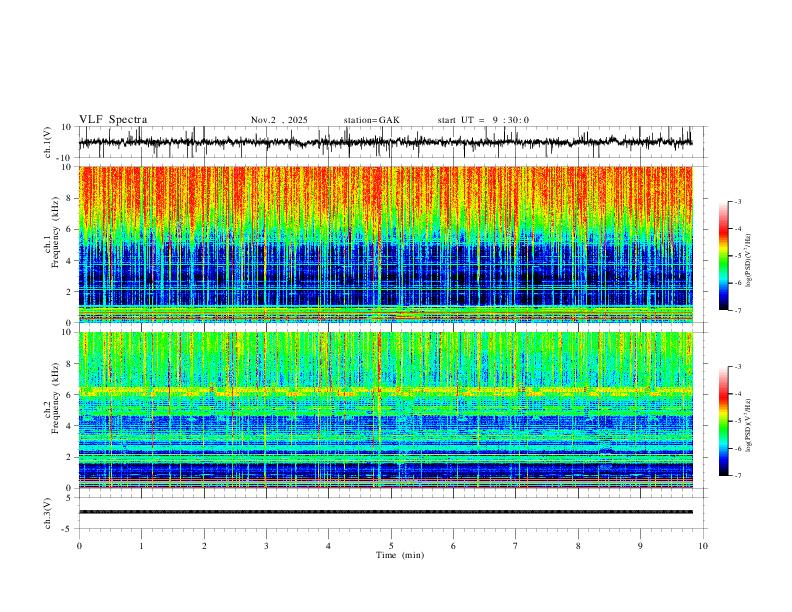Click the ch.2 spectrogram panel
The image size is (792, 612).
tap(385, 410)
